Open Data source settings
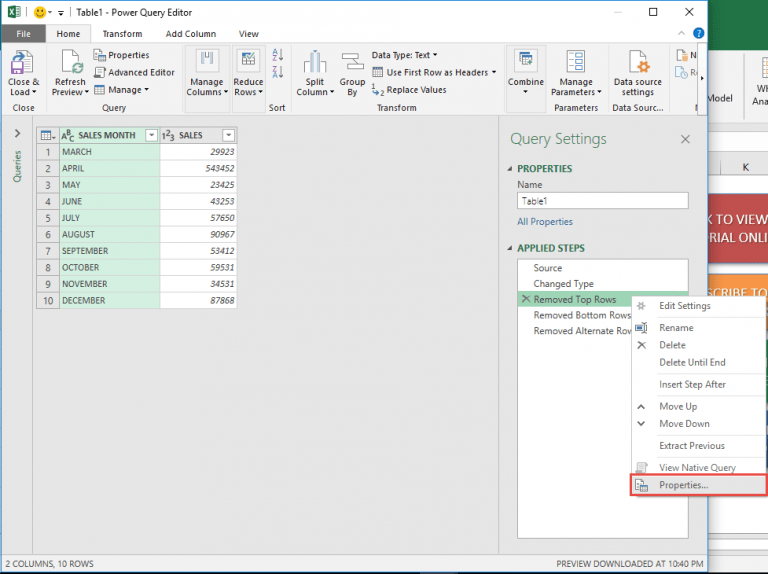 pos(637,63)
